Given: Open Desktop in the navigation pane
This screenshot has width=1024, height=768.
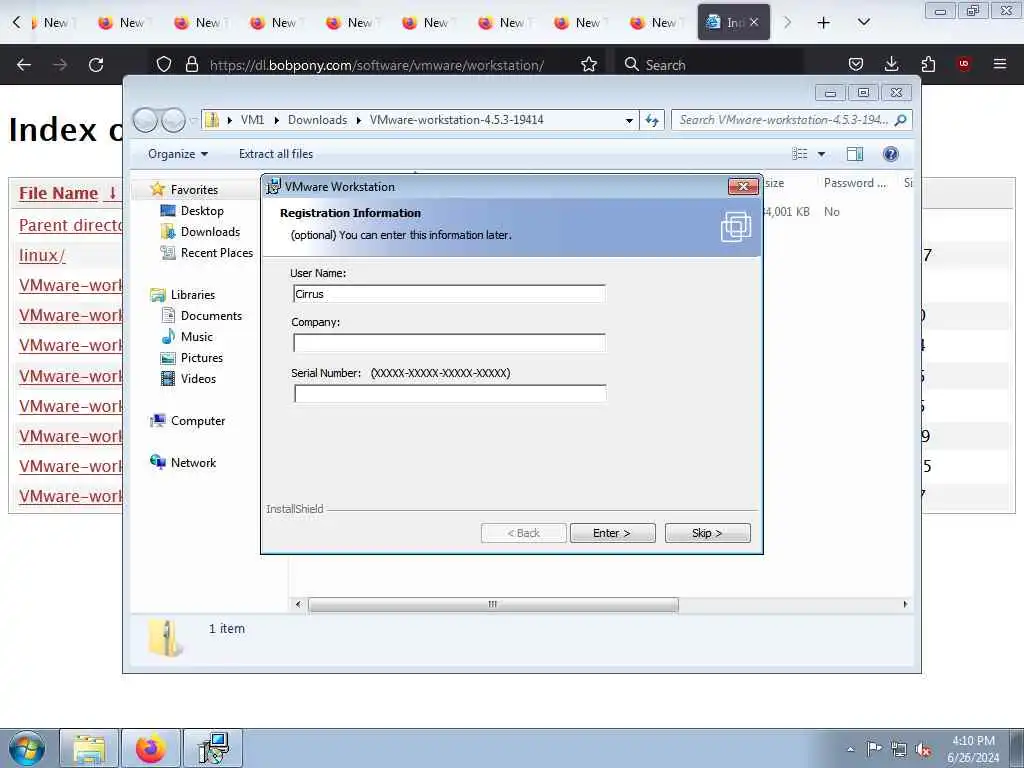Looking at the screenshot, I should point(202,211).
